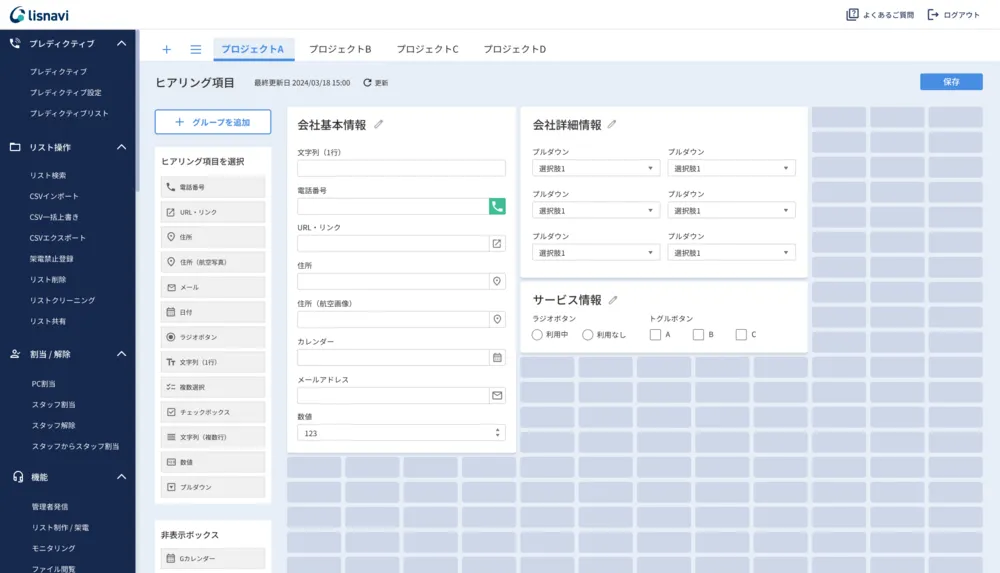Open third row left プルダウン dropdown

[x=596, y=253]
